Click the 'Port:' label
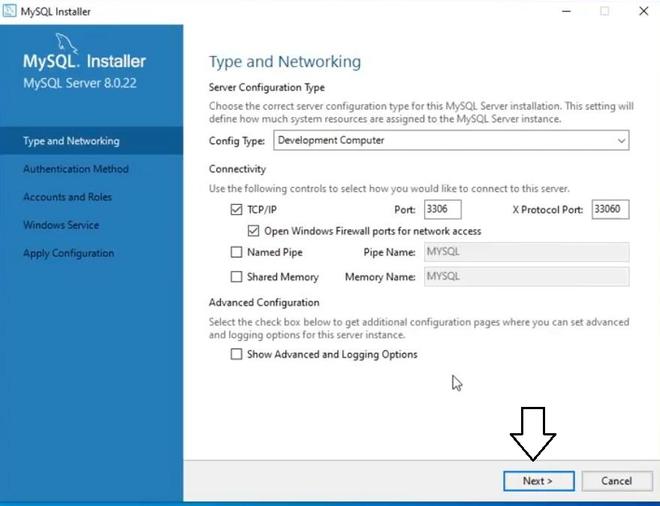This screenshot has width=660, height=506. (x=405, y=210)
